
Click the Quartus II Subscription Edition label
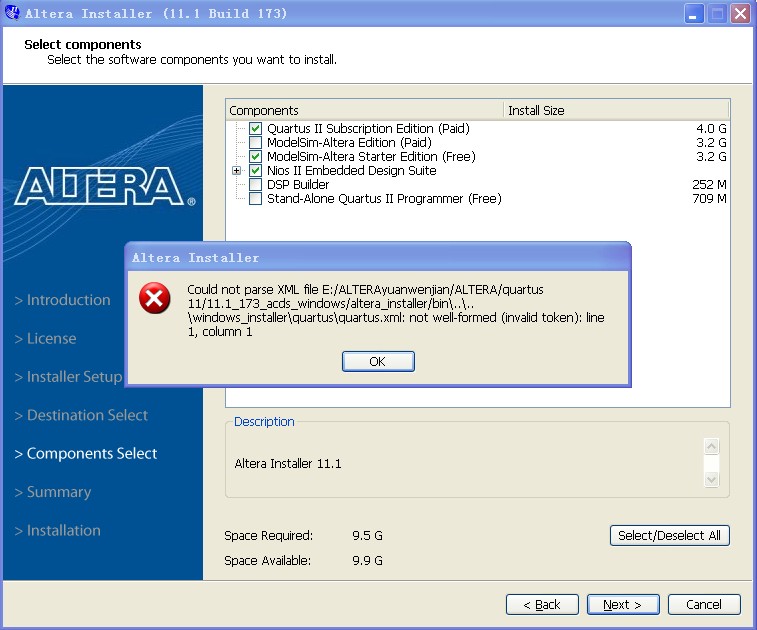pos(368,128)
